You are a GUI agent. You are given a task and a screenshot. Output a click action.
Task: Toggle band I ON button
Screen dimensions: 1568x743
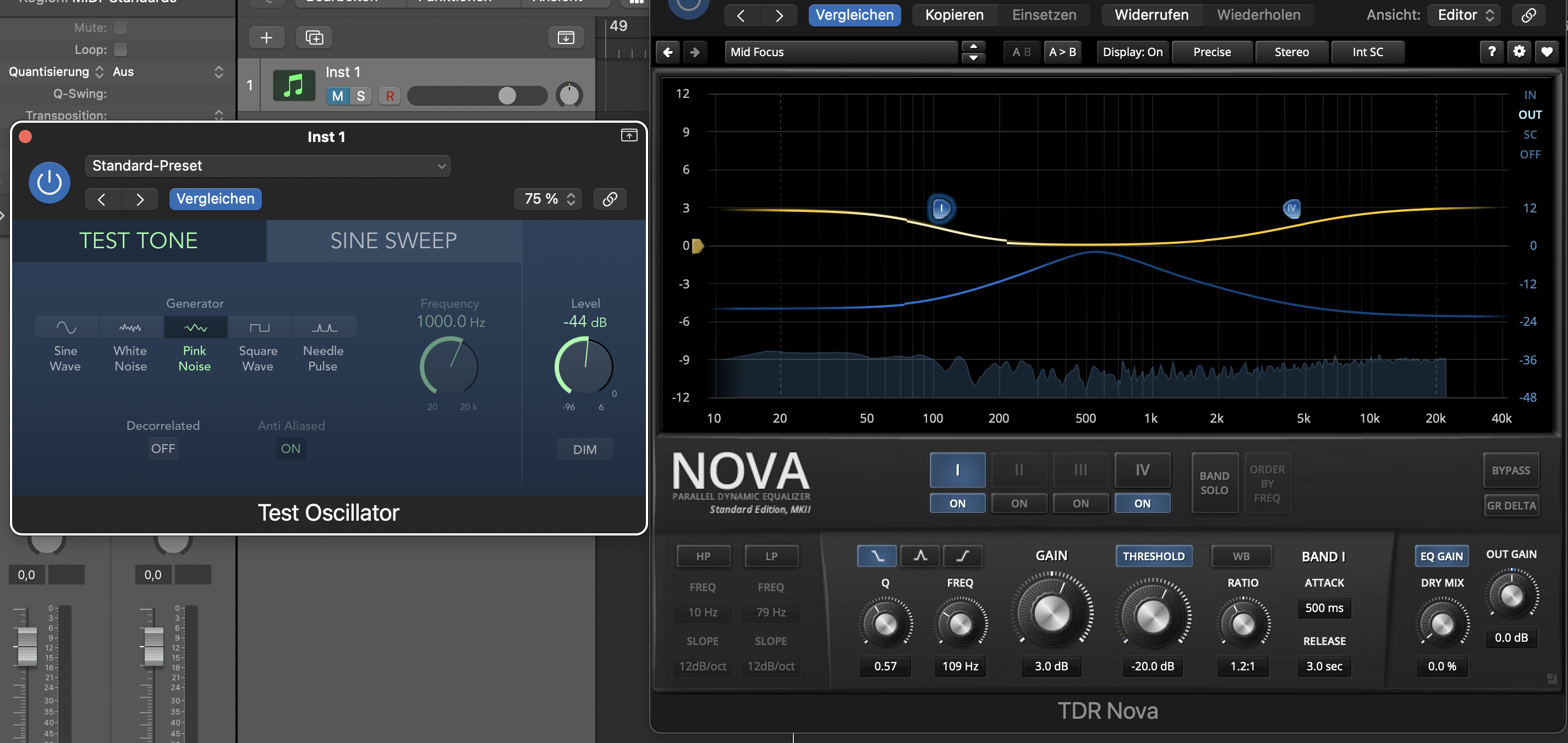[957, 503]
